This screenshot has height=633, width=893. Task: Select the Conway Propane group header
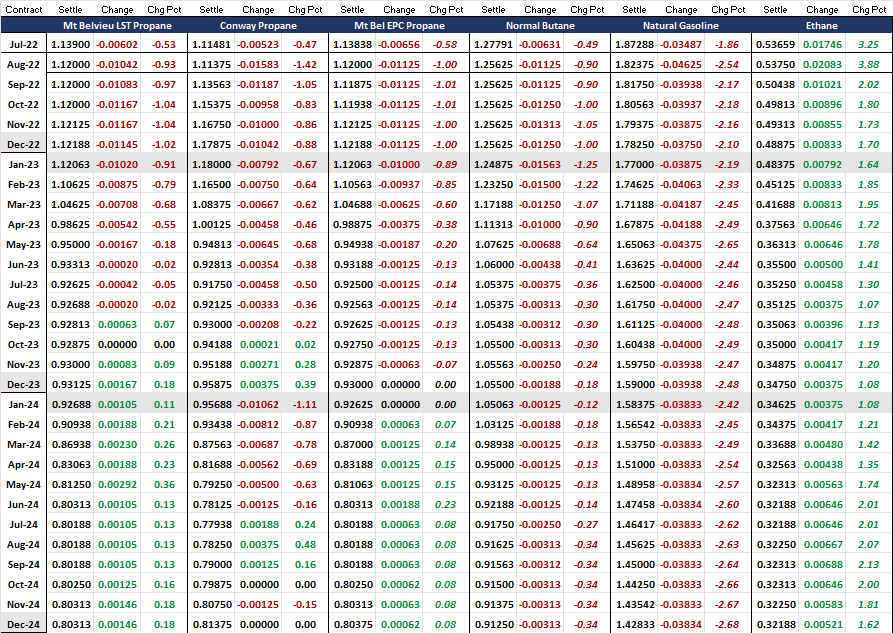click(258, 26)
